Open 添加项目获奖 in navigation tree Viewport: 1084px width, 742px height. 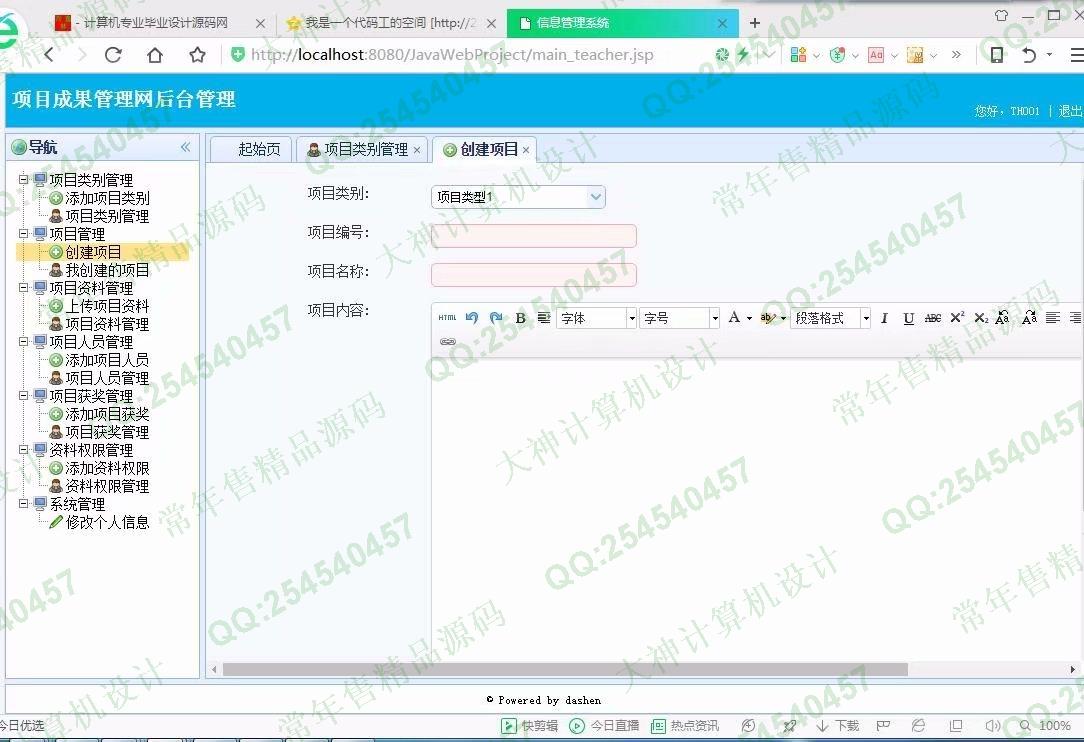pyautogui.click(x=107, y=414)
